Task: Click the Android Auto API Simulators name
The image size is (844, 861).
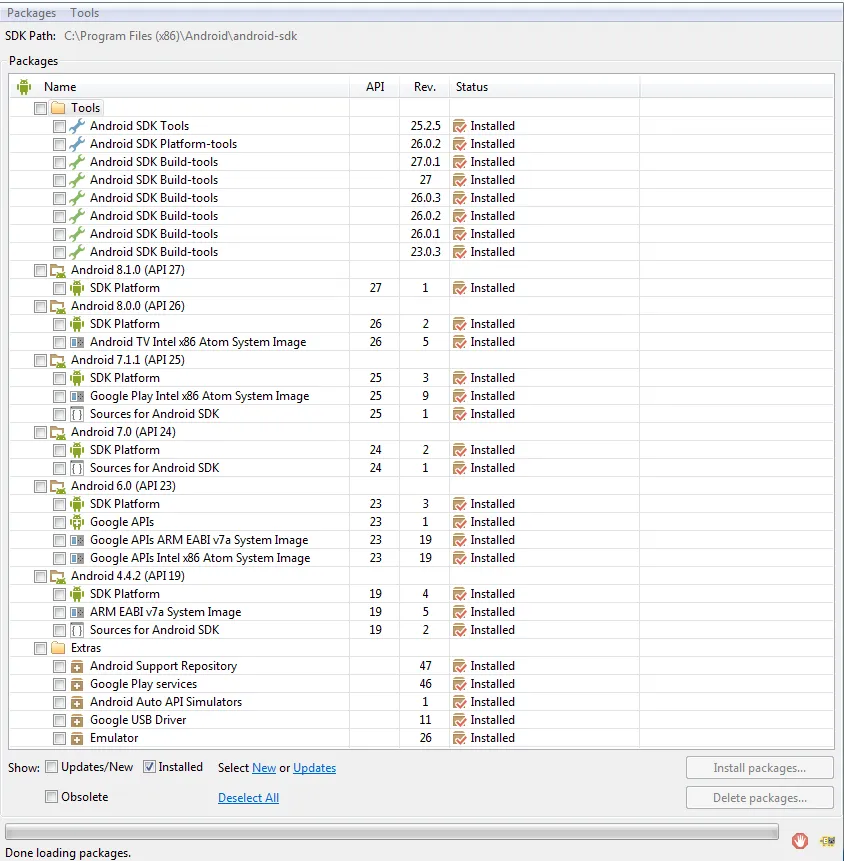Action: (166, 702)
